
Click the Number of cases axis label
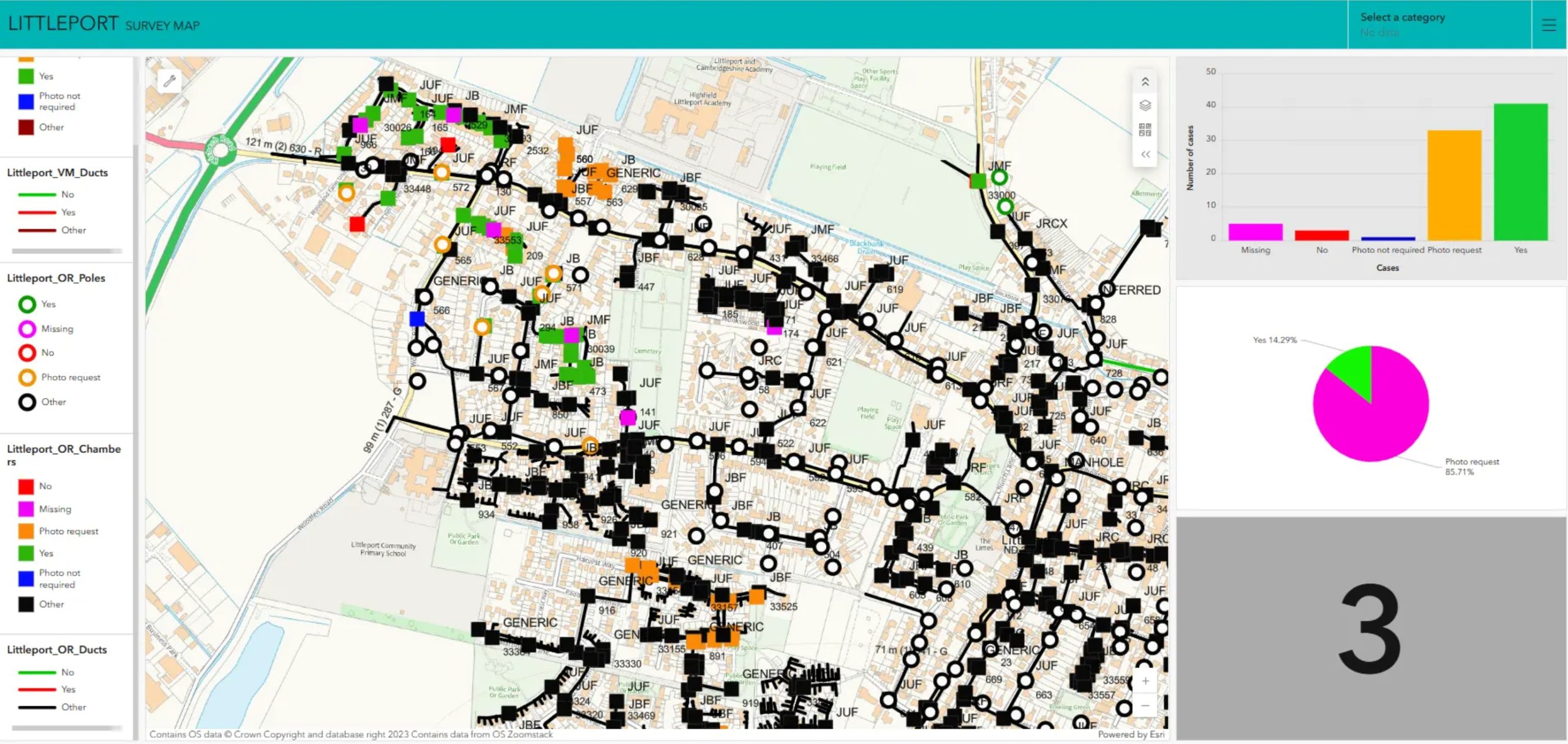(1190, 158)
